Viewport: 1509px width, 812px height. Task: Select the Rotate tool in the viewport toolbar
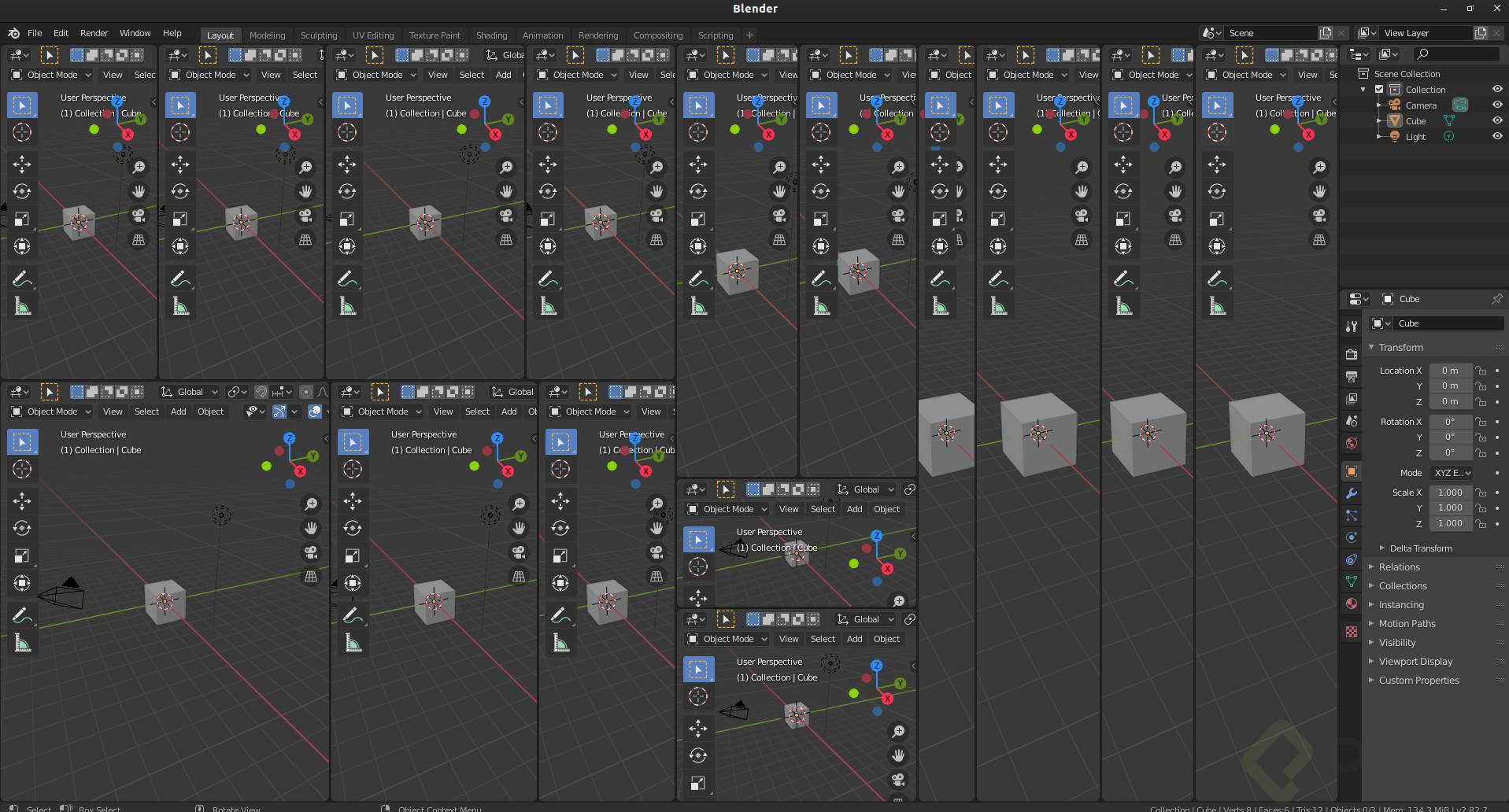pos(22,190)
